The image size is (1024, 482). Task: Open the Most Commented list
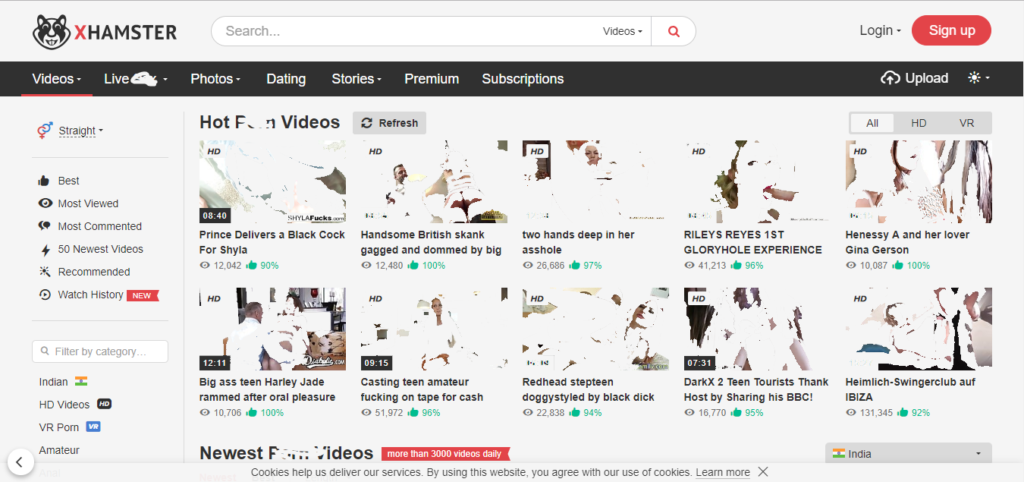click(100, 227)
